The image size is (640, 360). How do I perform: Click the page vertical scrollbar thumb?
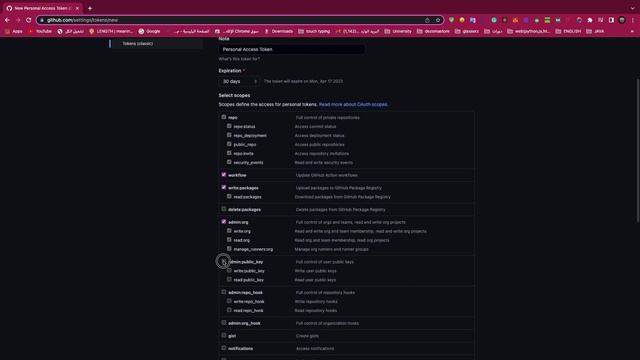(638, 151)
